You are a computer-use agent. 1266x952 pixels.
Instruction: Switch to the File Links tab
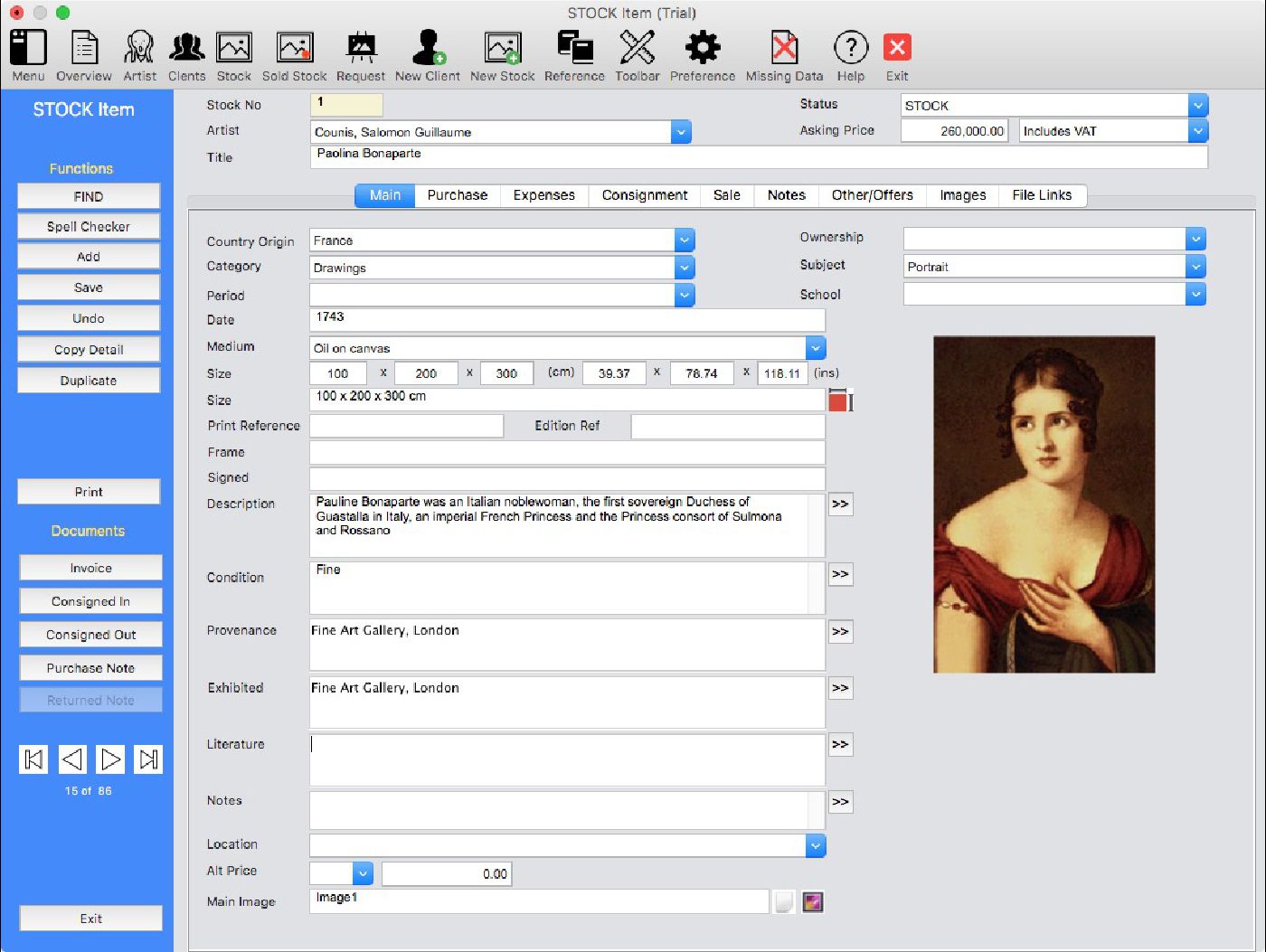click(x=1042, y=195)
